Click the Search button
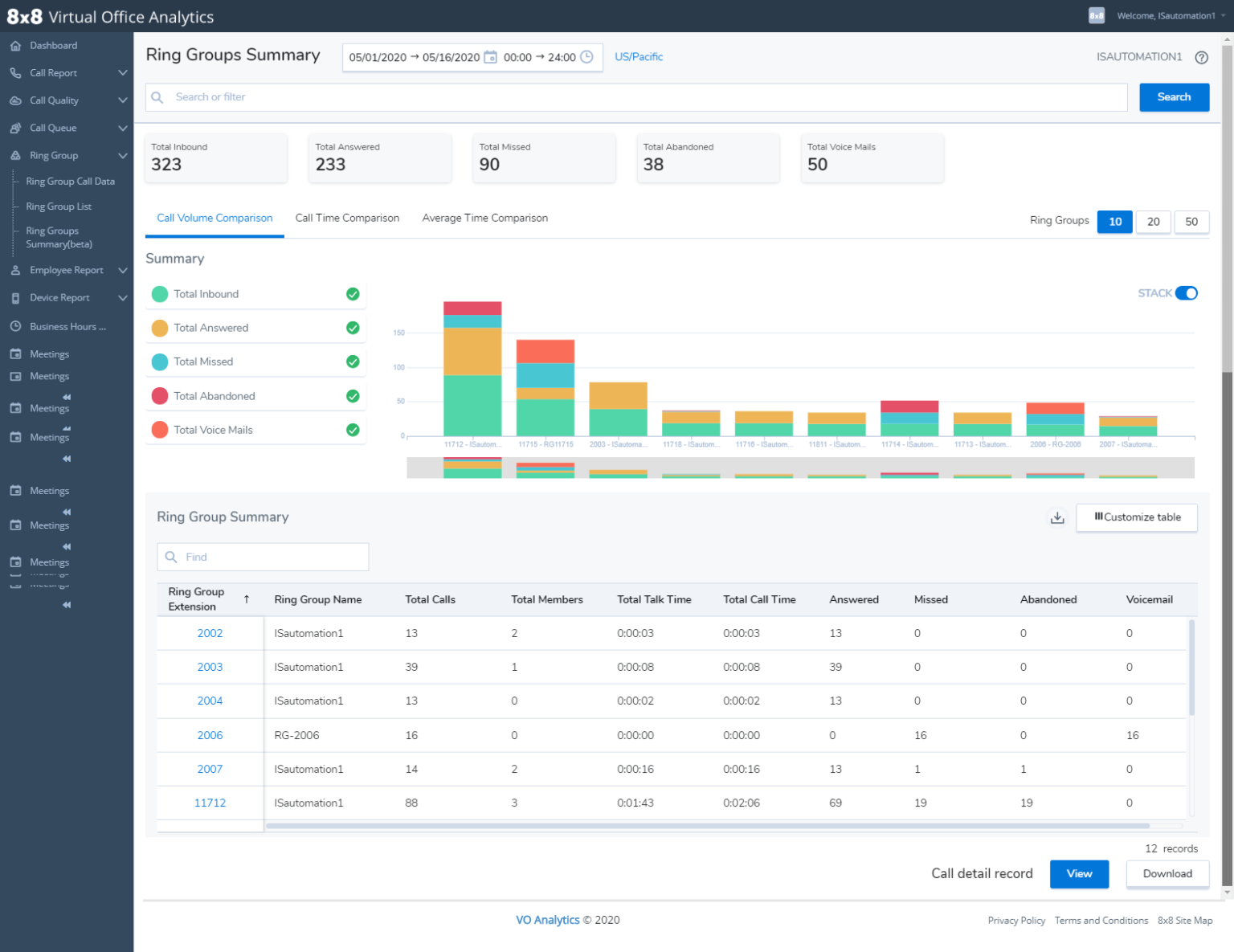 coord(1174,96)
